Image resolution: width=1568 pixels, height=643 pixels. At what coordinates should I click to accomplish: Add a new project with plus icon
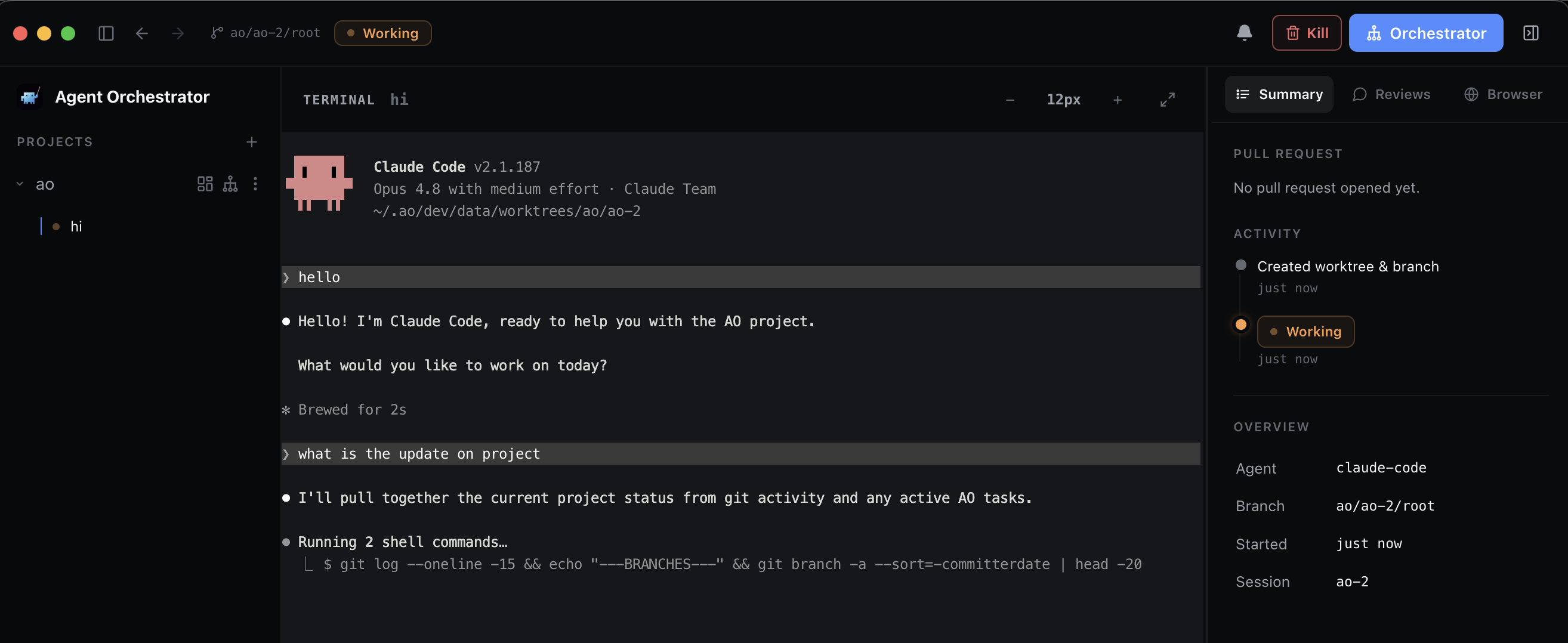(x=251, y=142)
